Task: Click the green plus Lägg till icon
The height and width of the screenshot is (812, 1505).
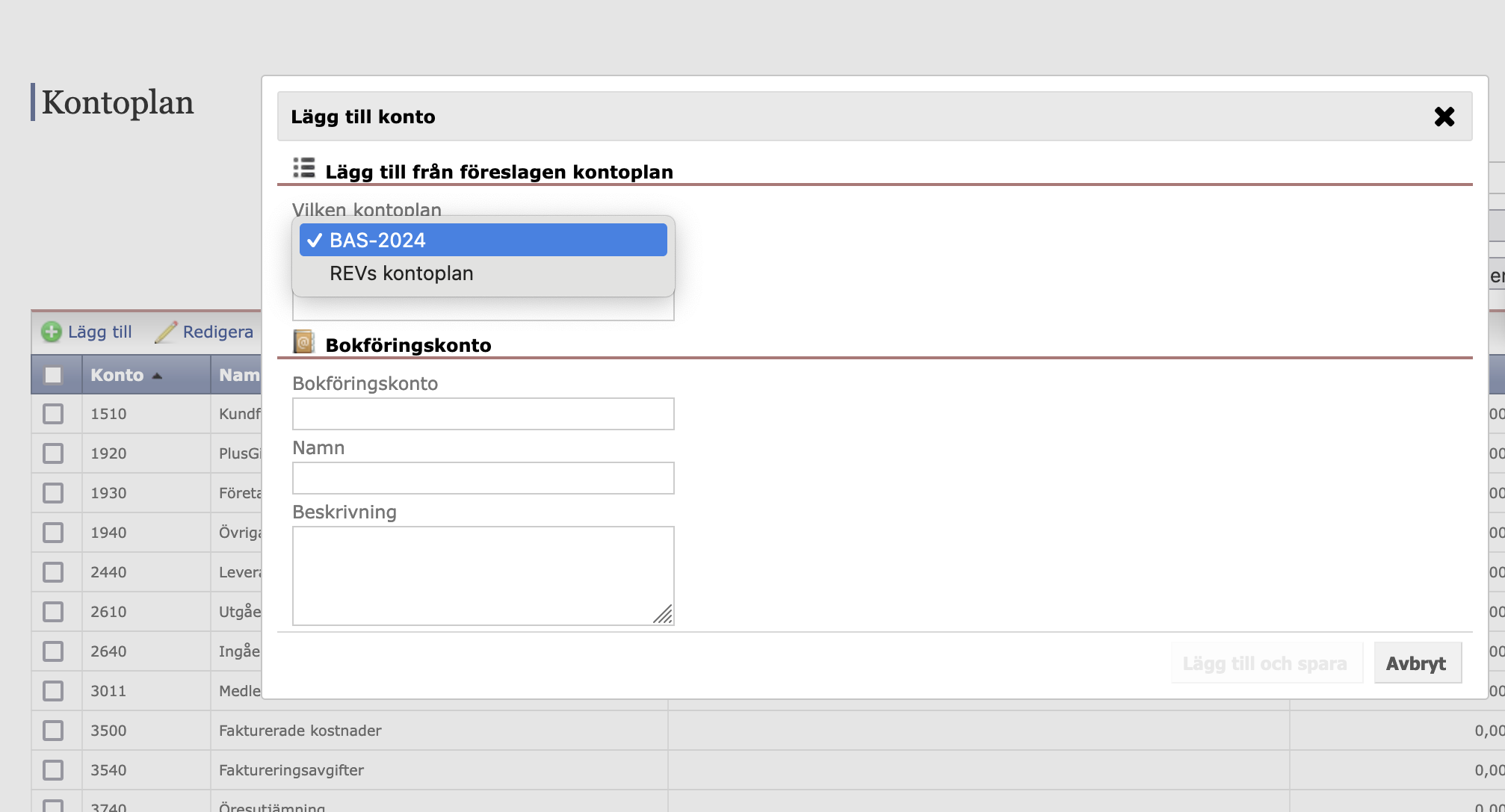Action: pos(52,332)
